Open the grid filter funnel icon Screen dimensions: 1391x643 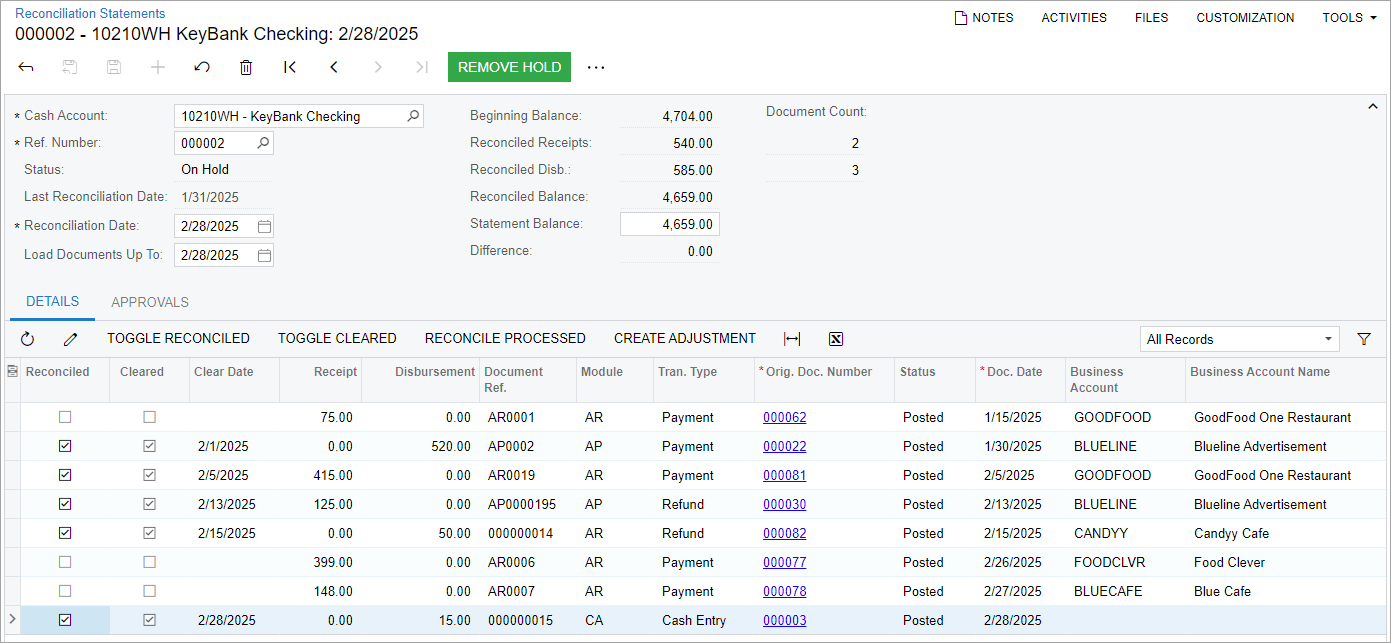tap(1363, 339)
